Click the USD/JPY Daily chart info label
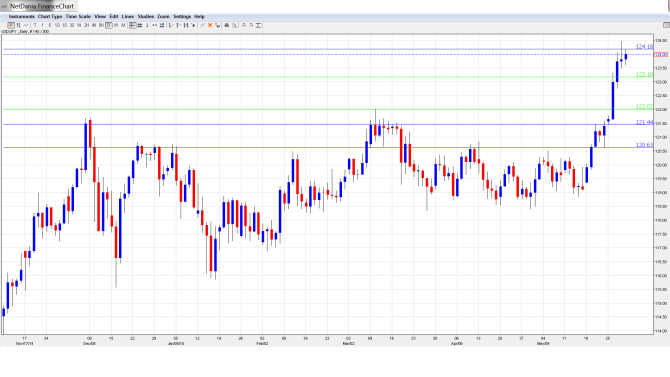 (x=25, y=32)
